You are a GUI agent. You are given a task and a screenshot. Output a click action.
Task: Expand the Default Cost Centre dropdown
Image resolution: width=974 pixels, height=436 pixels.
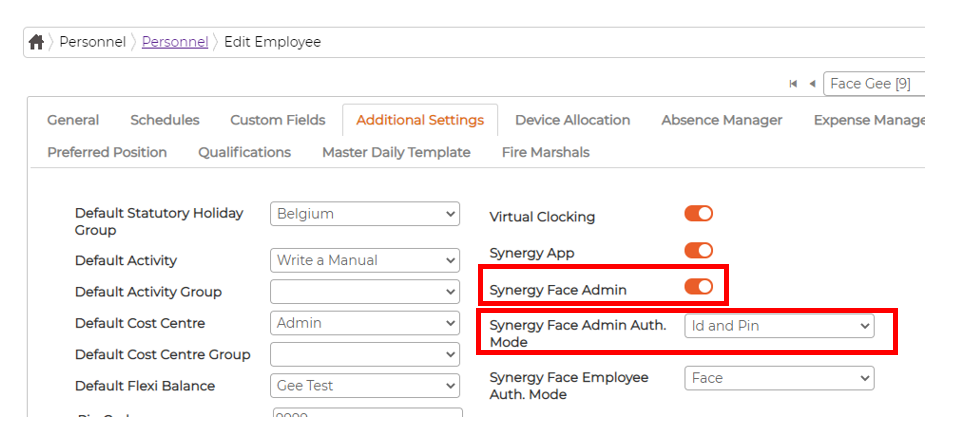click(x=364, y=323)
